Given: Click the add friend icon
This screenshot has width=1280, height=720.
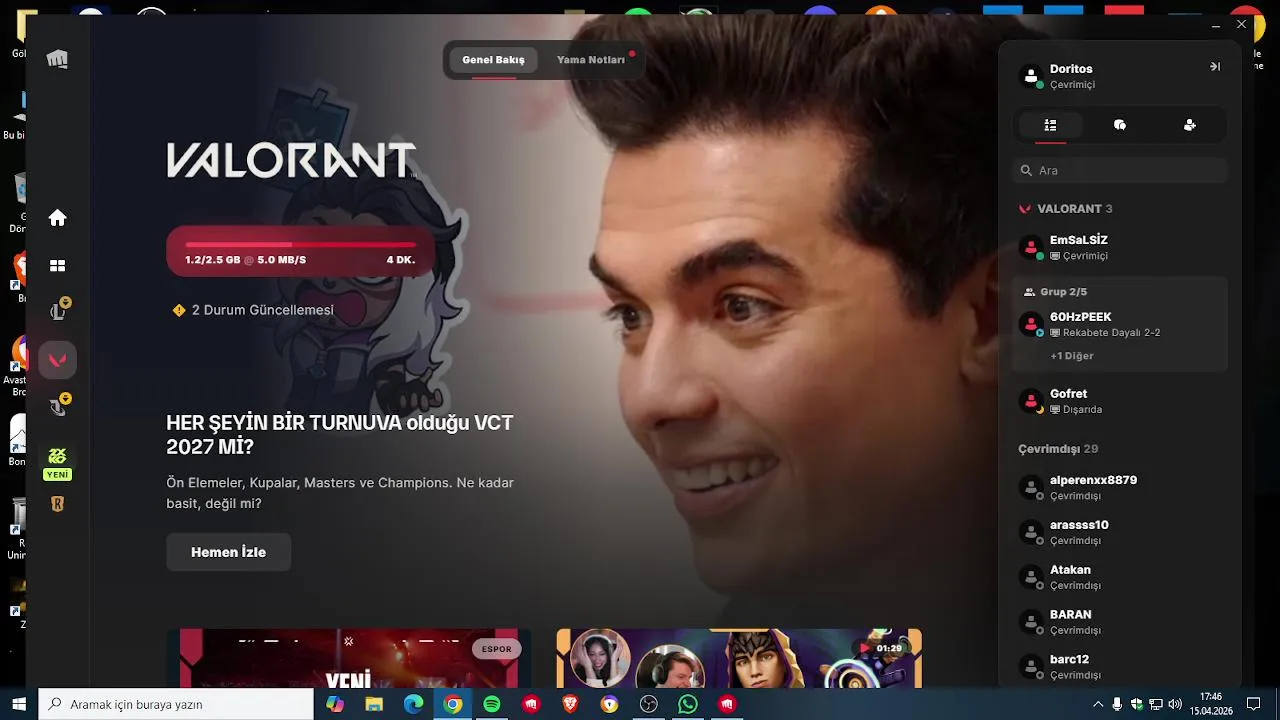Looking at the screenshot, I should point(1190,125).
